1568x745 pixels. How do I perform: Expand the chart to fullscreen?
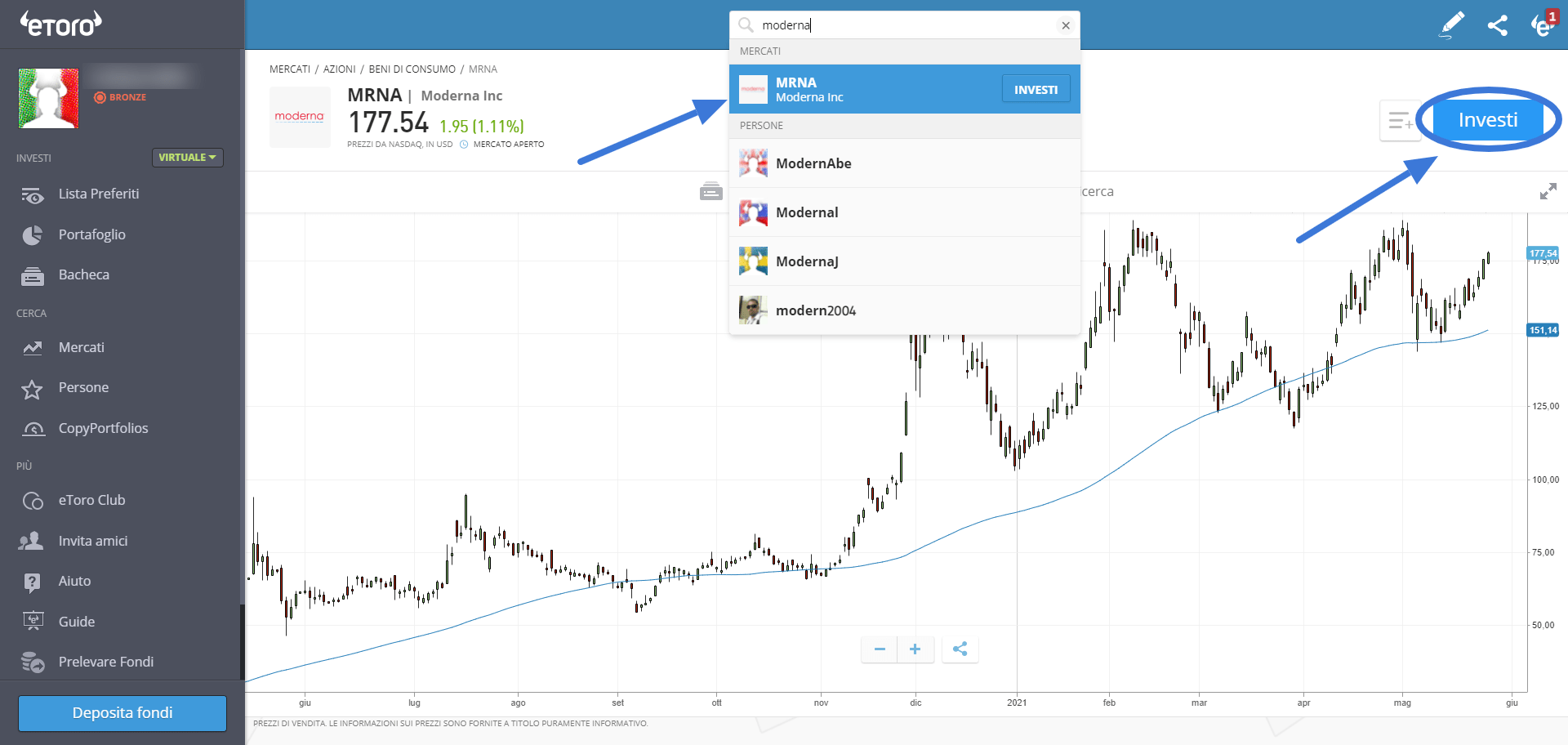coord(1548,192)
